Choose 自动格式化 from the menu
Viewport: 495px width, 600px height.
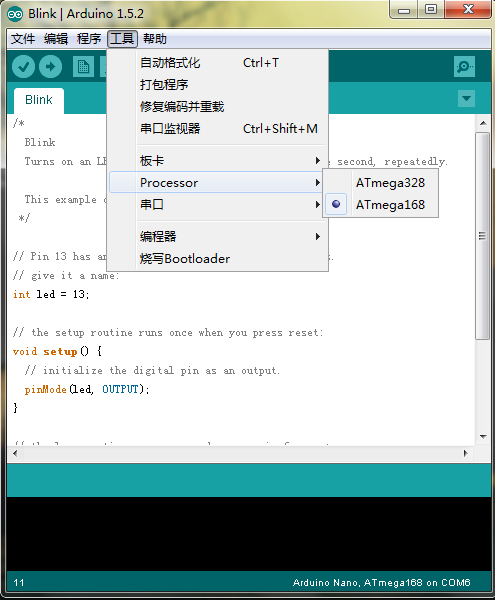pyautogui.click(x=218, y=63)
